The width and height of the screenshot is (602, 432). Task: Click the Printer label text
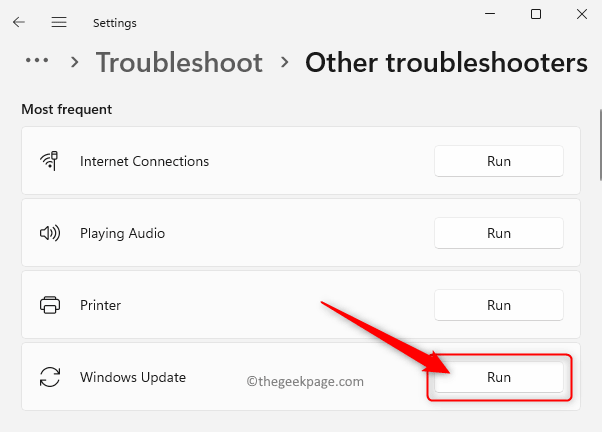pyautogui.click(x=100, y=305)
